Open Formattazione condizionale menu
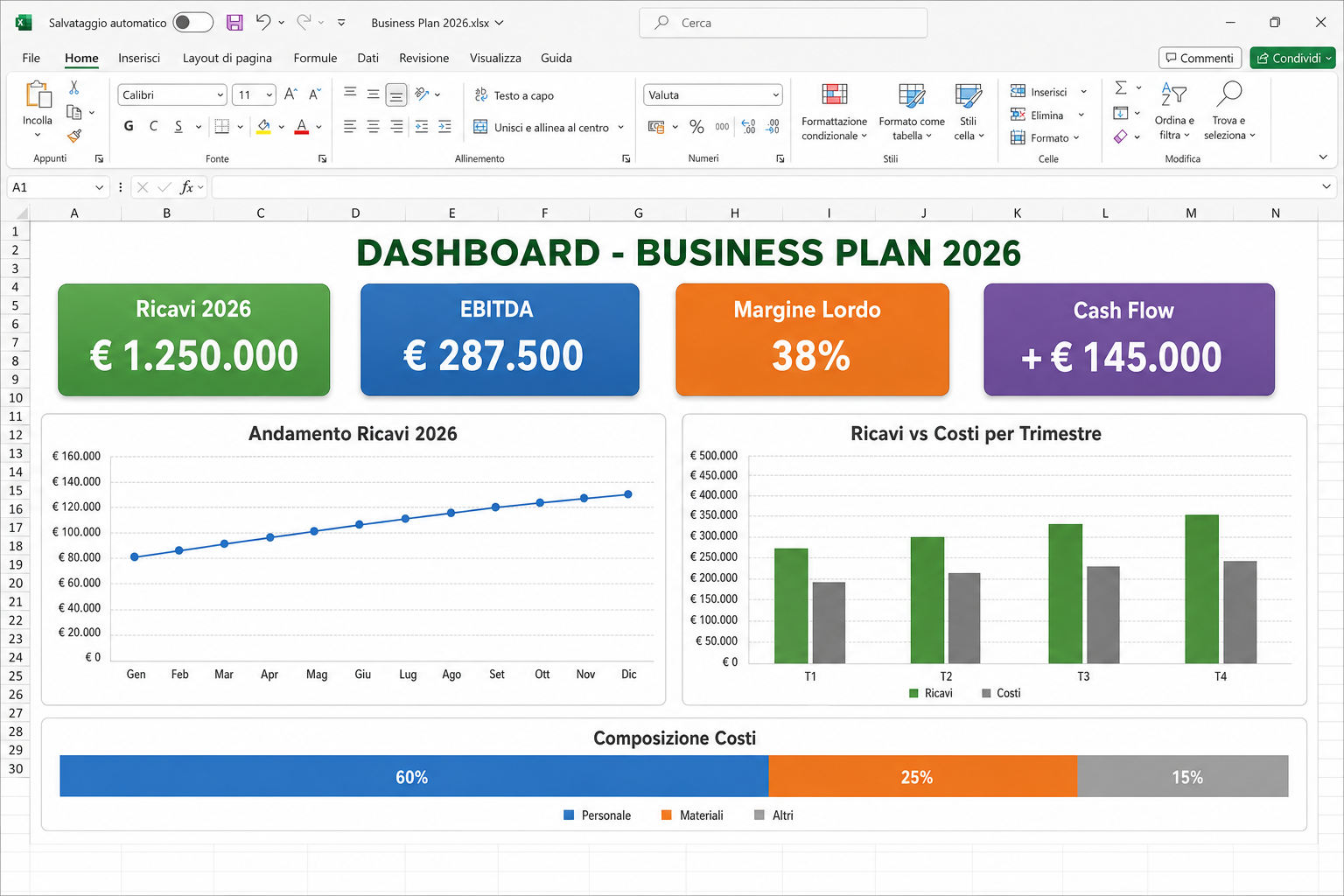1344x896 pixels. click(x=834, y=112)
